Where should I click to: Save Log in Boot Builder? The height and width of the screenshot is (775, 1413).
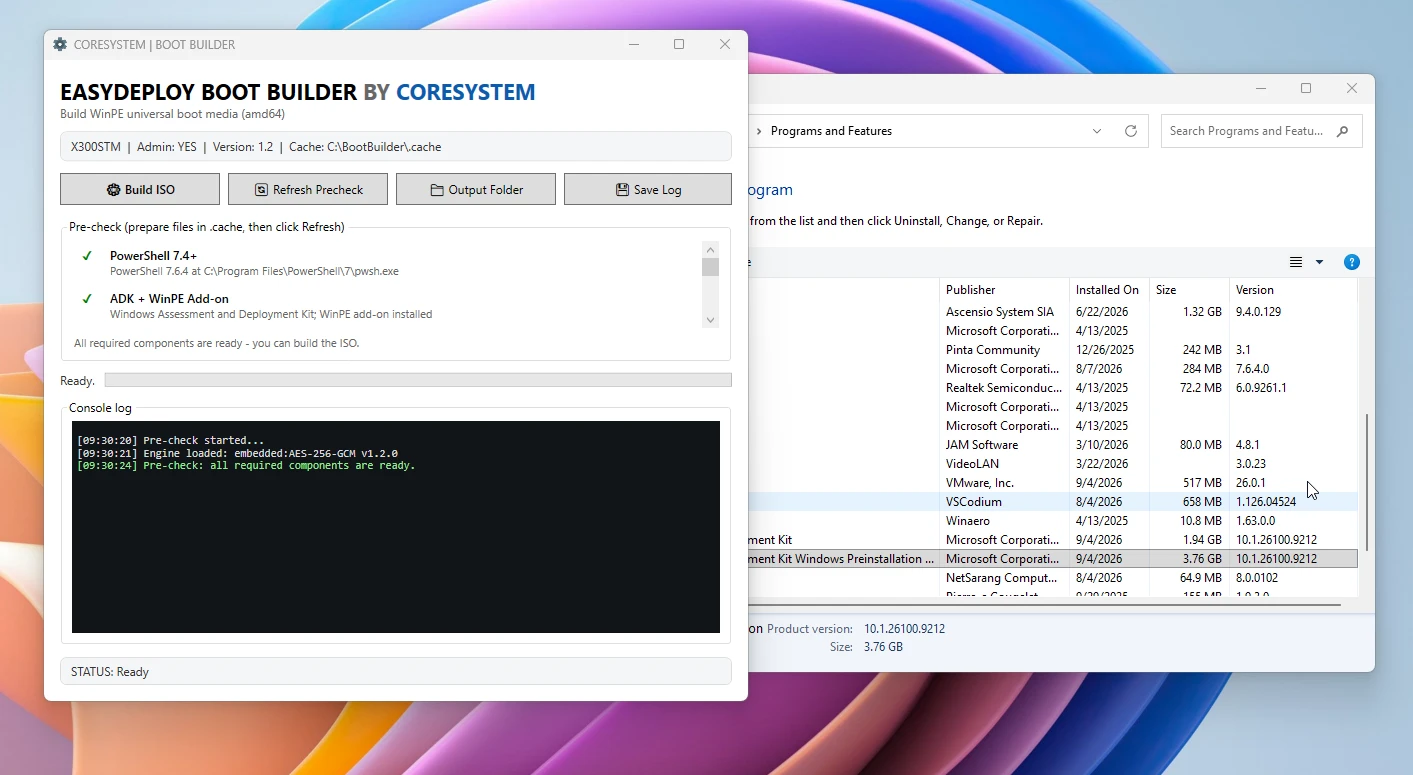click(x=648, y=189)
